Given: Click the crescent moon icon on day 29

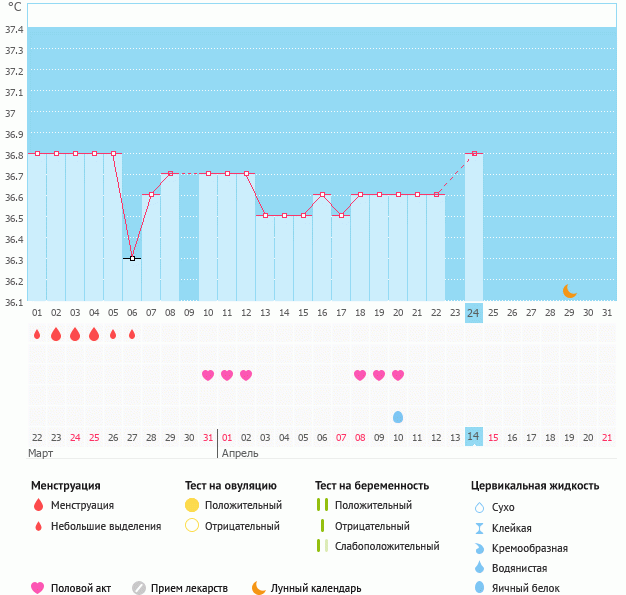Looking at the screenshot, I should 569,291.
